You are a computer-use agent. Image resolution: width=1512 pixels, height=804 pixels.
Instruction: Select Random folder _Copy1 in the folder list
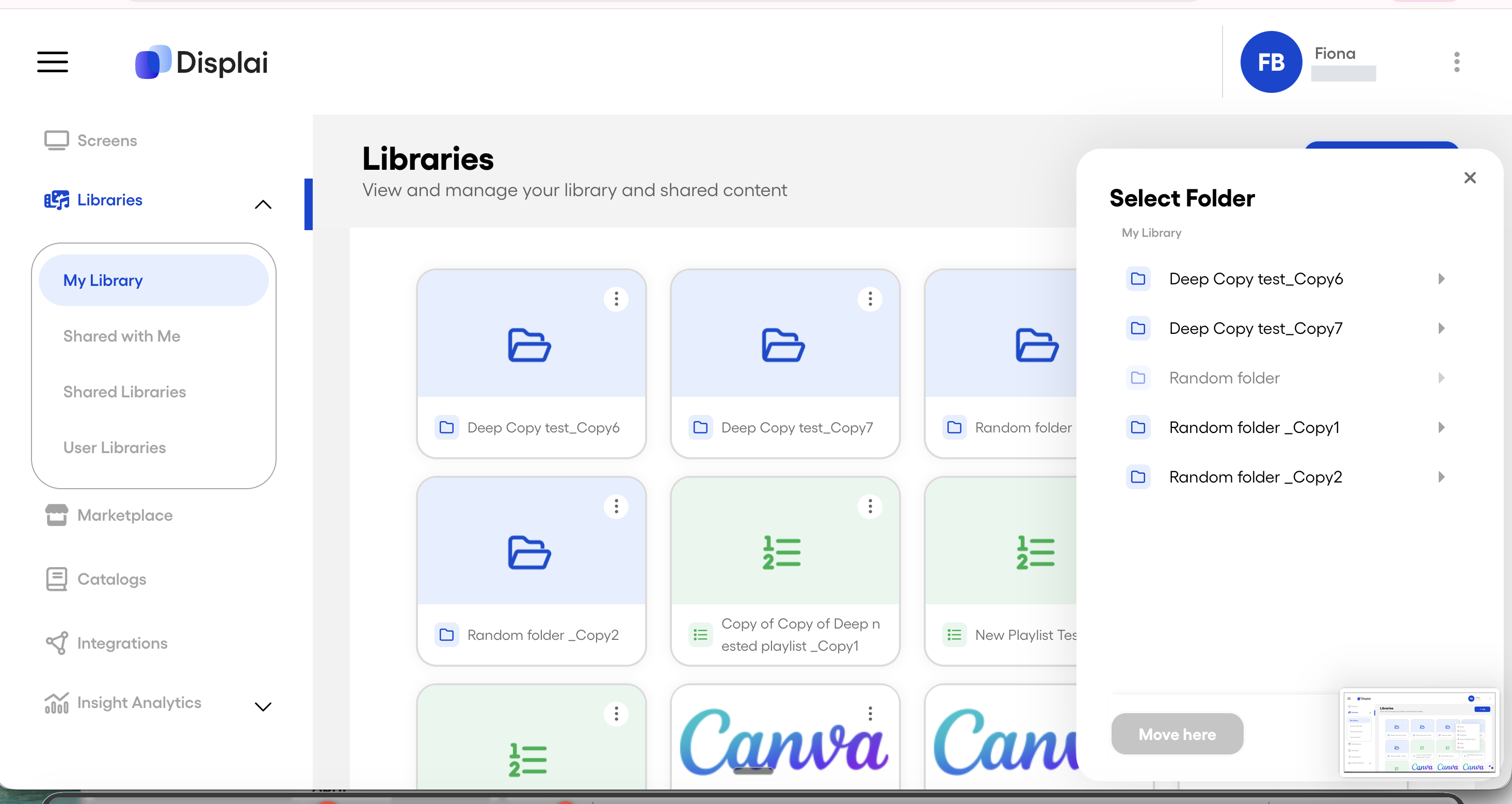pos(1254,427)
